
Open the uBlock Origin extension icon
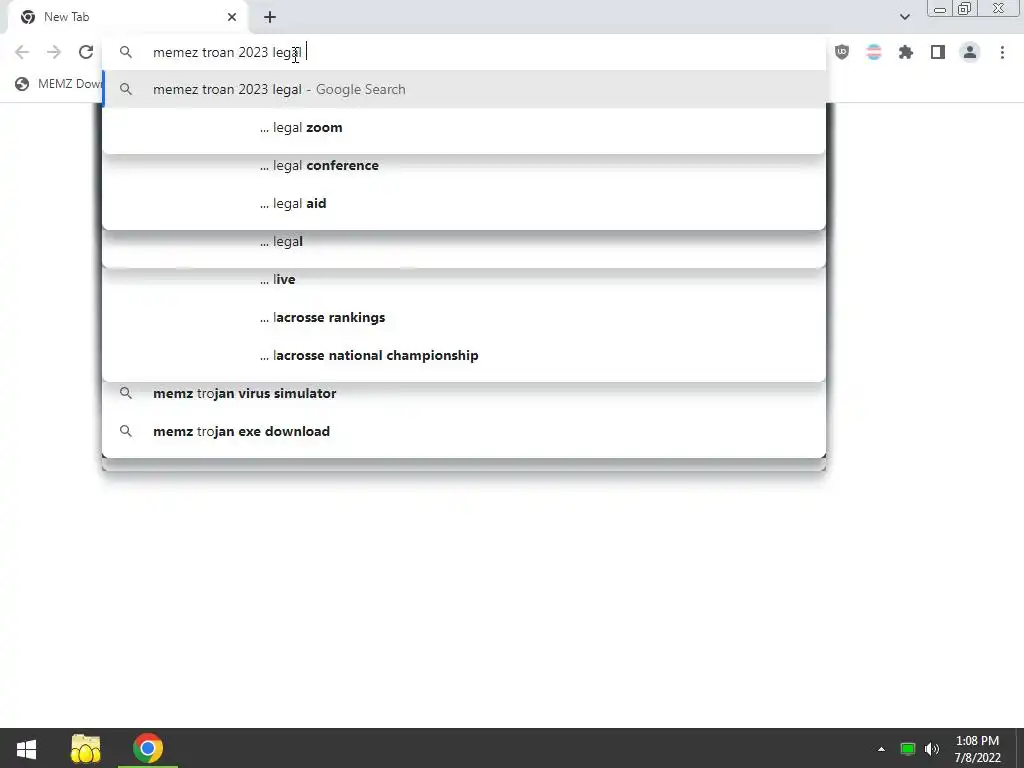pyautogui.click(x=842, y=52)
